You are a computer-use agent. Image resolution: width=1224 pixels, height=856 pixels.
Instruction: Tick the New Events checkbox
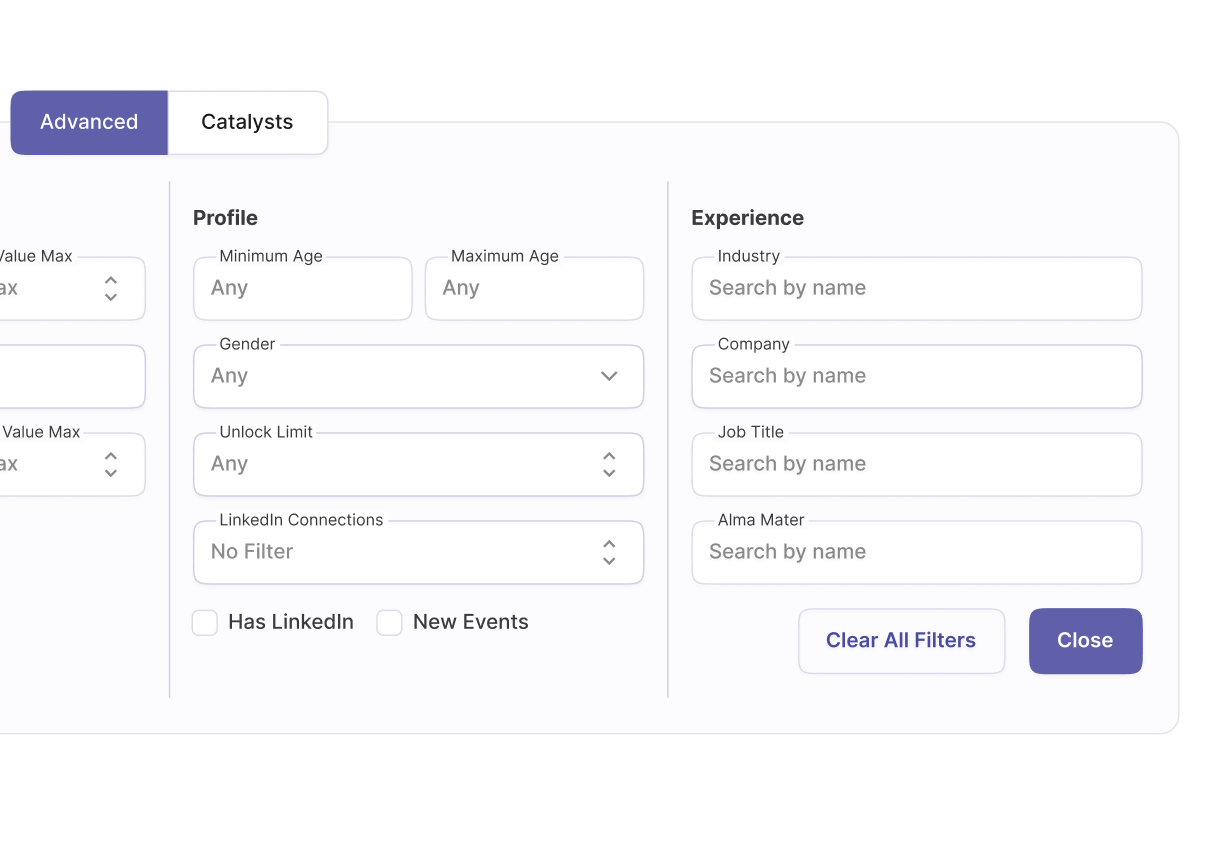[x=389, y=623]
